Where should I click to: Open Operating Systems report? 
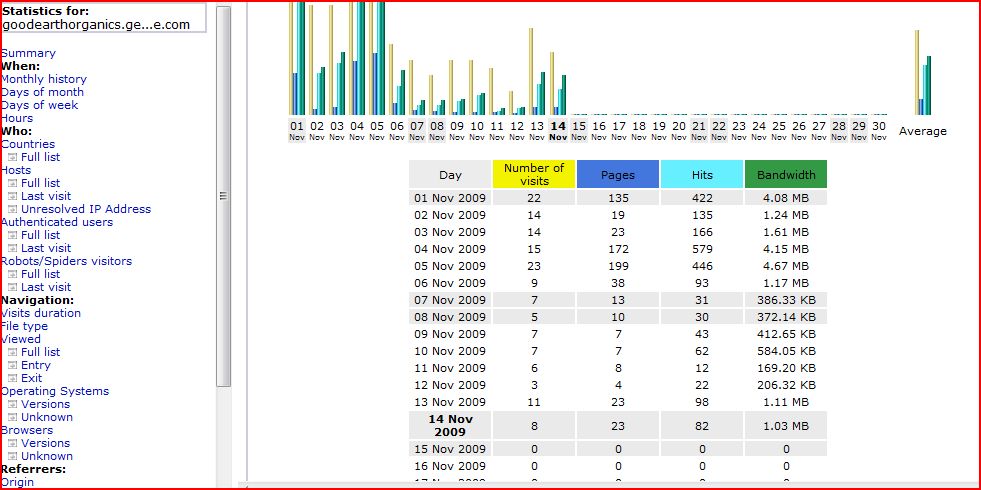[55, 391]
